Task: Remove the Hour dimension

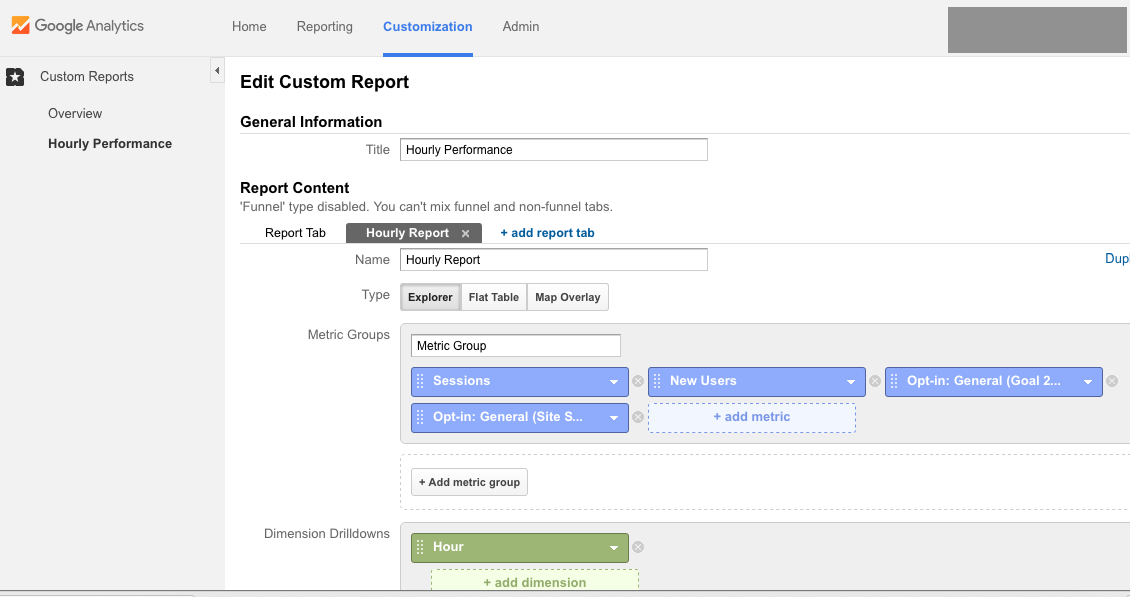Action: (637, 547)
